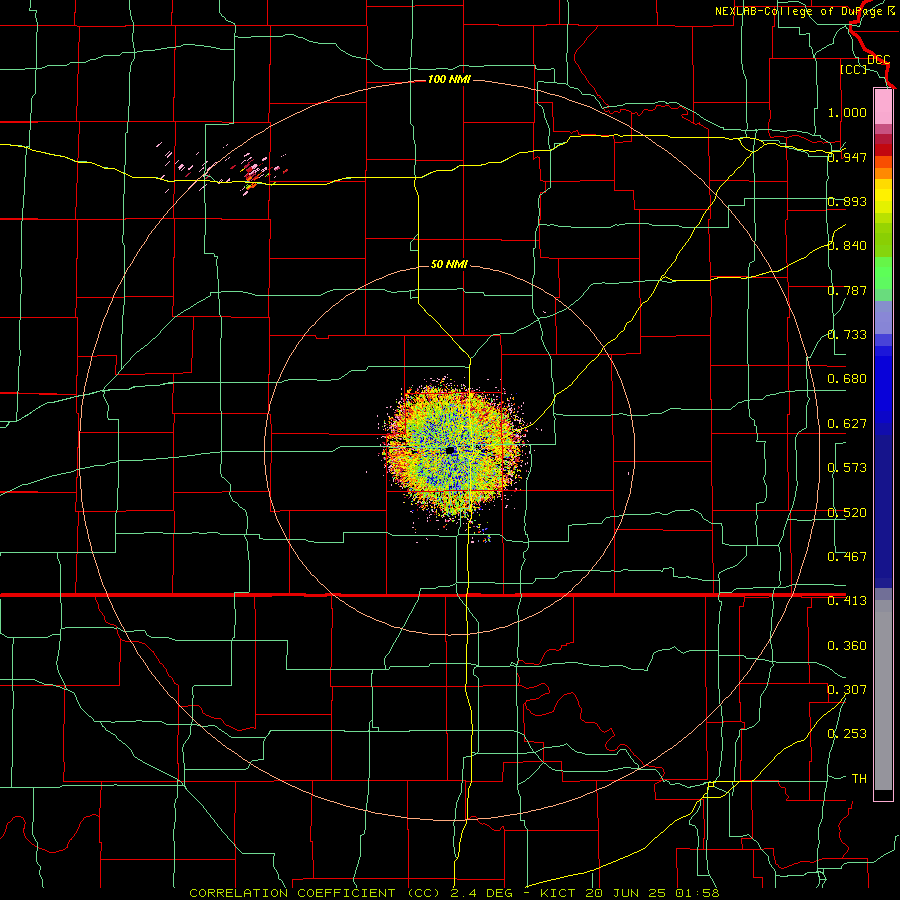Click the black radar site dot at center
900x900 pixels.
coord(451,451)
